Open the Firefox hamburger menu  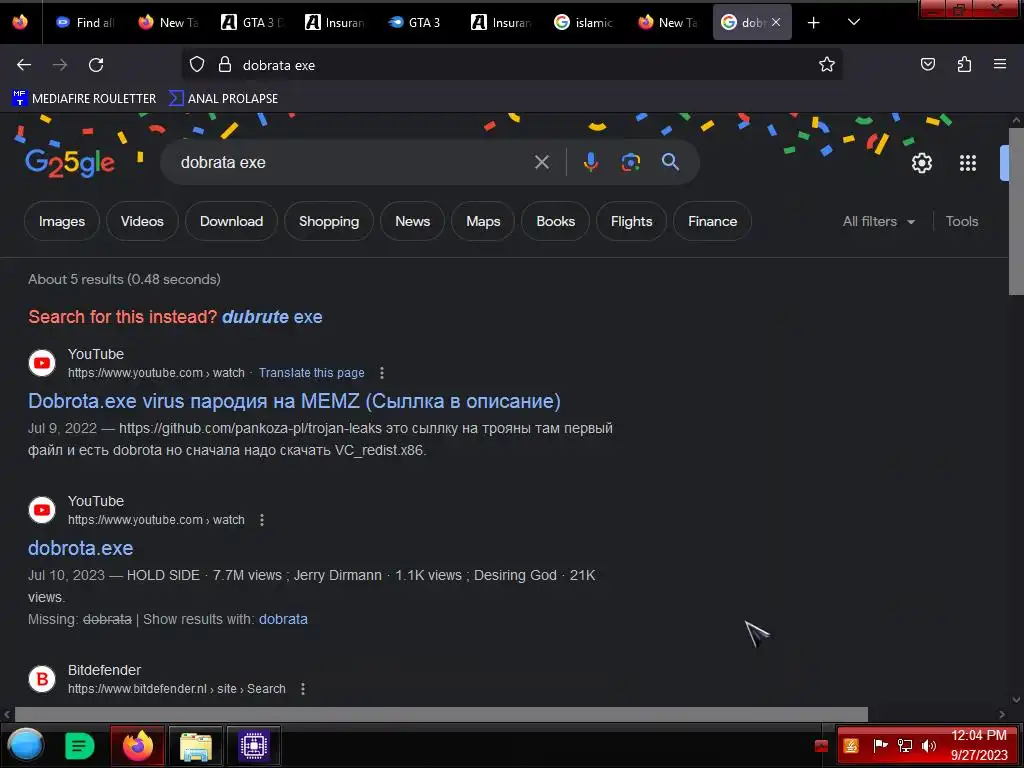click(x=1000, y=64)
